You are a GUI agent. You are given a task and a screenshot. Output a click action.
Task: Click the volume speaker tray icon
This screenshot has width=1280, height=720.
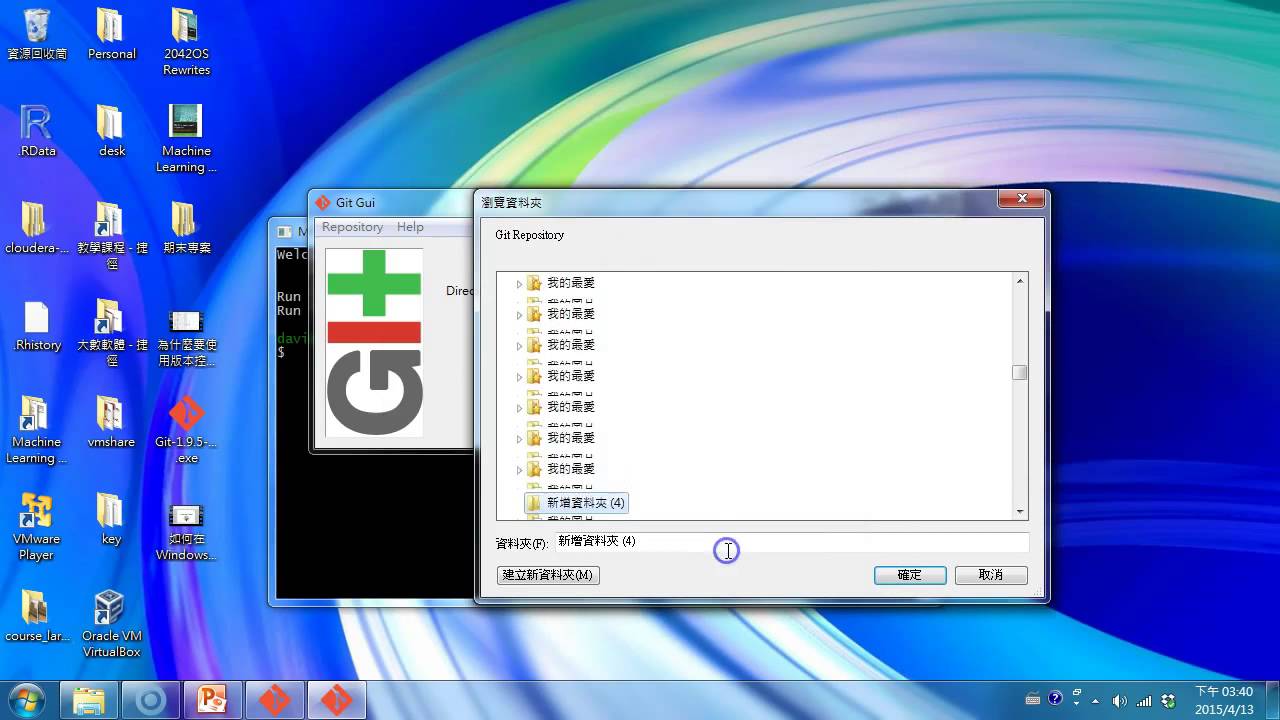click(x=1119, y=700)
